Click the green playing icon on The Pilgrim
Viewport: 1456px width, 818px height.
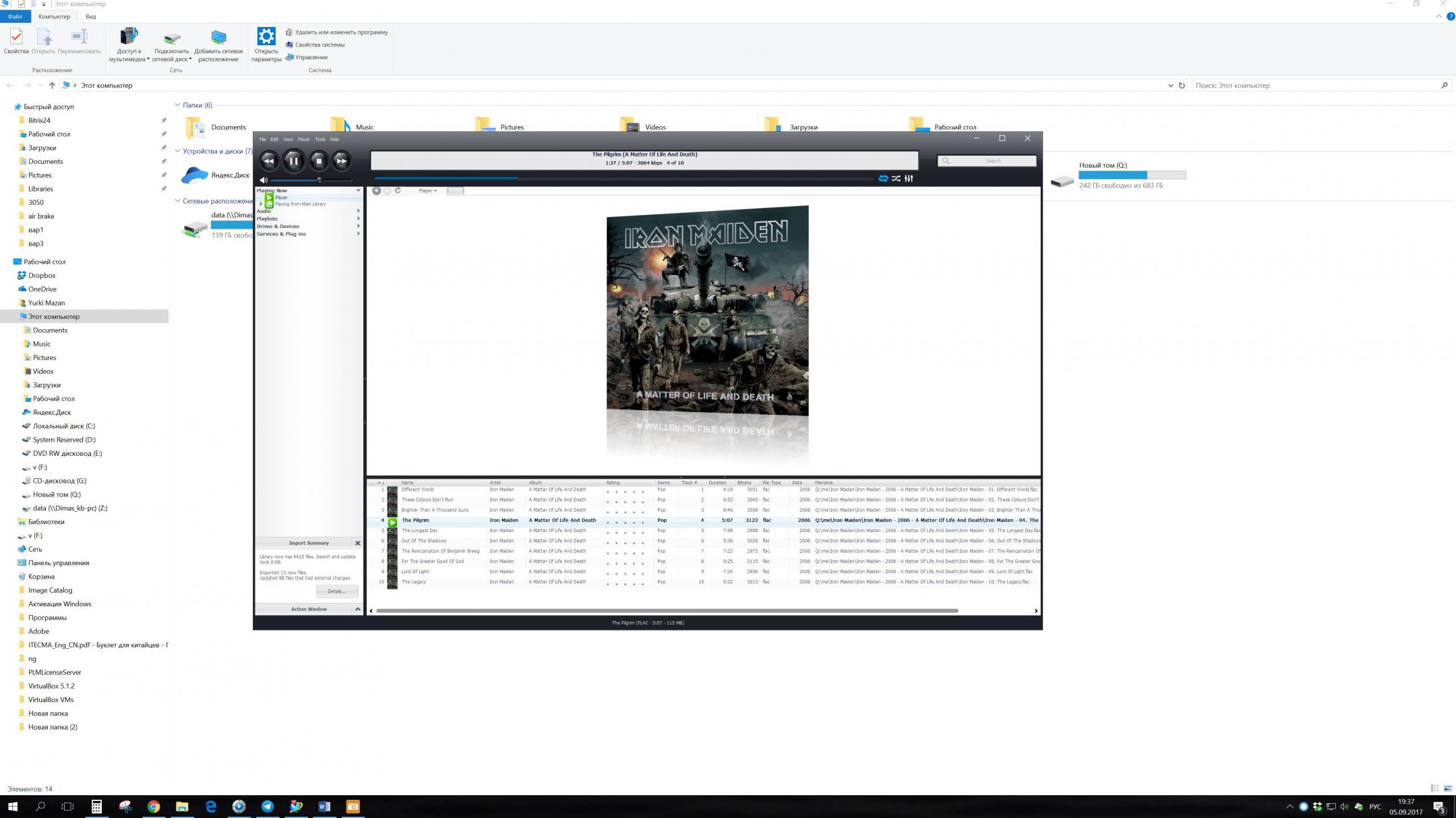[392, 522]
